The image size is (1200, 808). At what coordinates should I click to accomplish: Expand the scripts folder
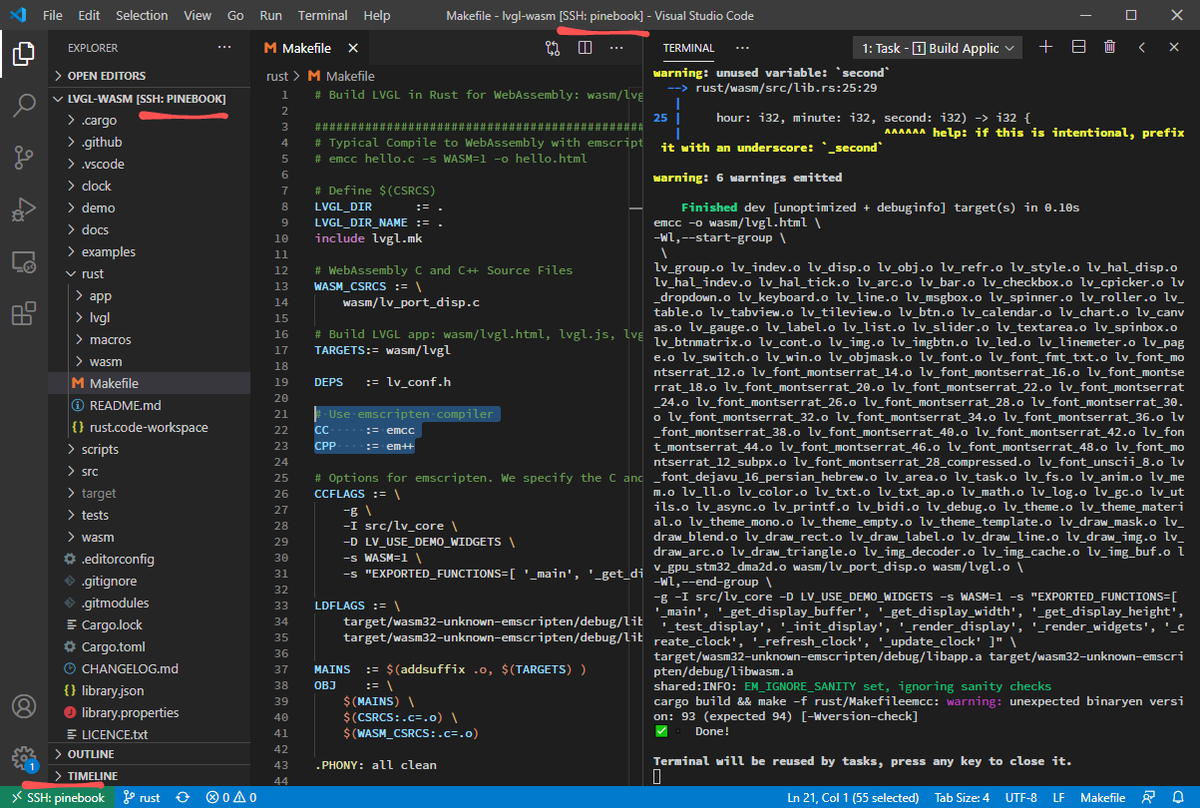[x=148, y=449]
